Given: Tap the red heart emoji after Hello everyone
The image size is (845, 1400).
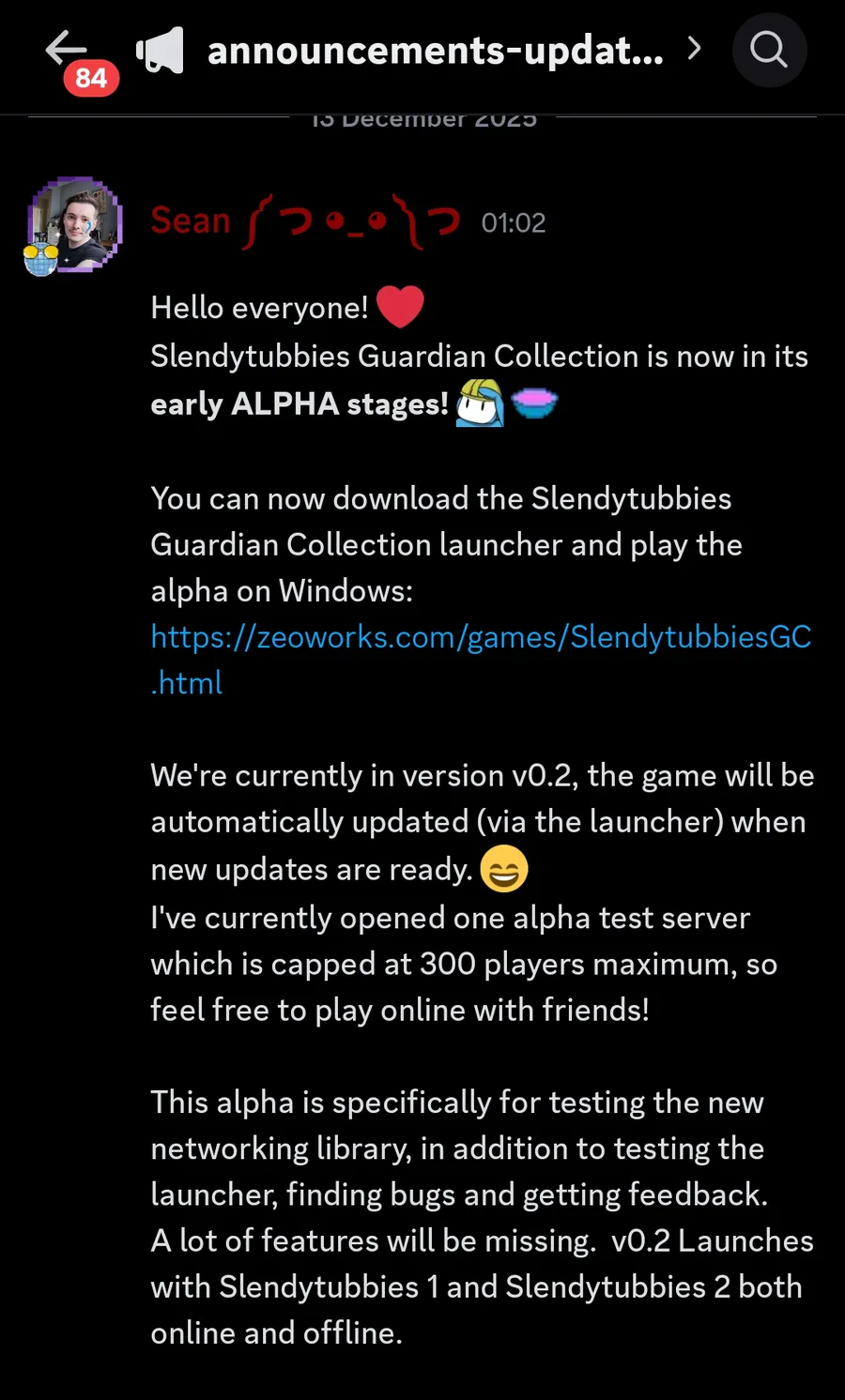Looking at the screenshot, I should pos(400,307).
